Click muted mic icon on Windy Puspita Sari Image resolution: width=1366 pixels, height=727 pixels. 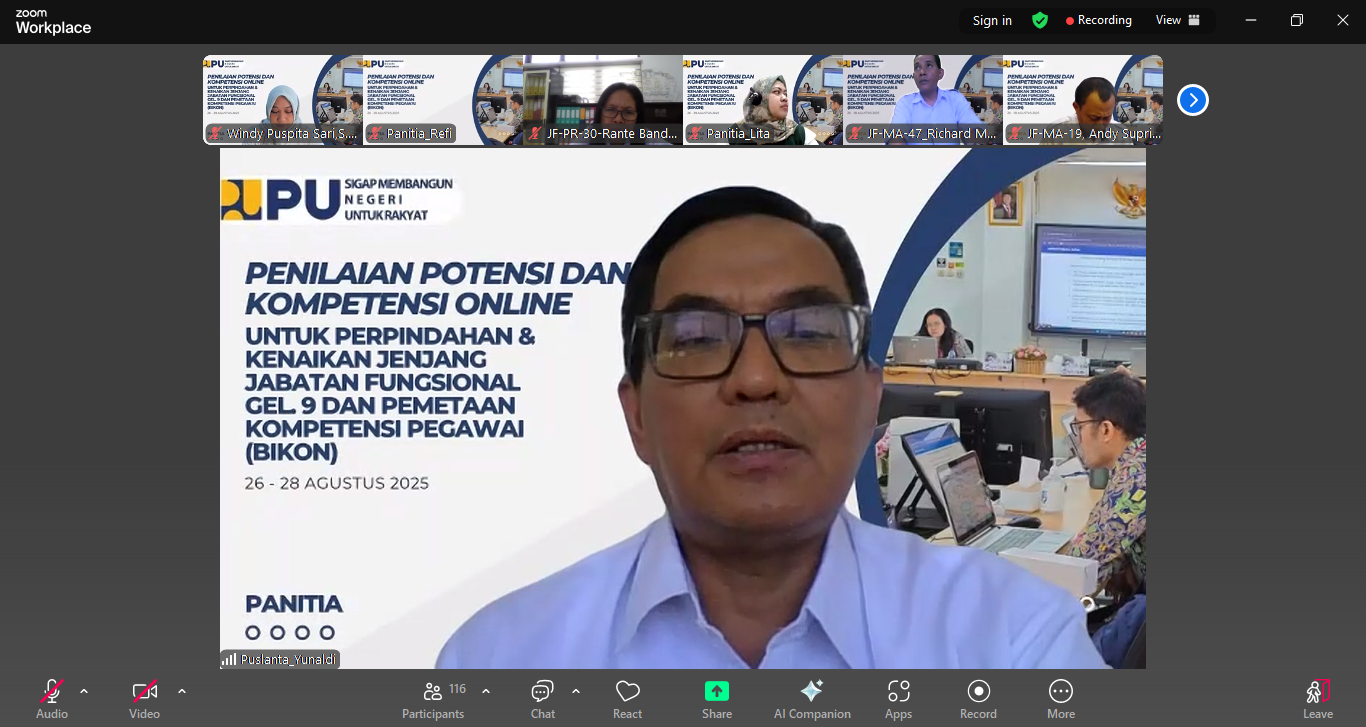tap(215, 133)
